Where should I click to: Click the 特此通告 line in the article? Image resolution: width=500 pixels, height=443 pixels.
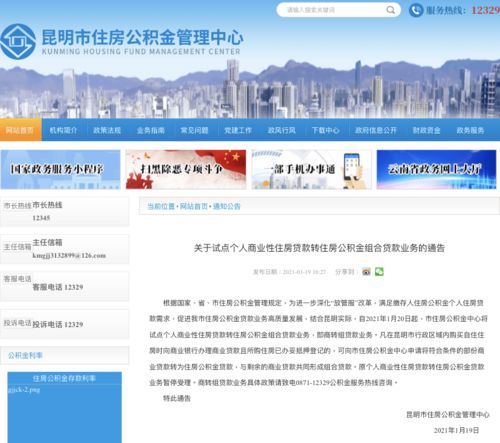pos(177,398)
